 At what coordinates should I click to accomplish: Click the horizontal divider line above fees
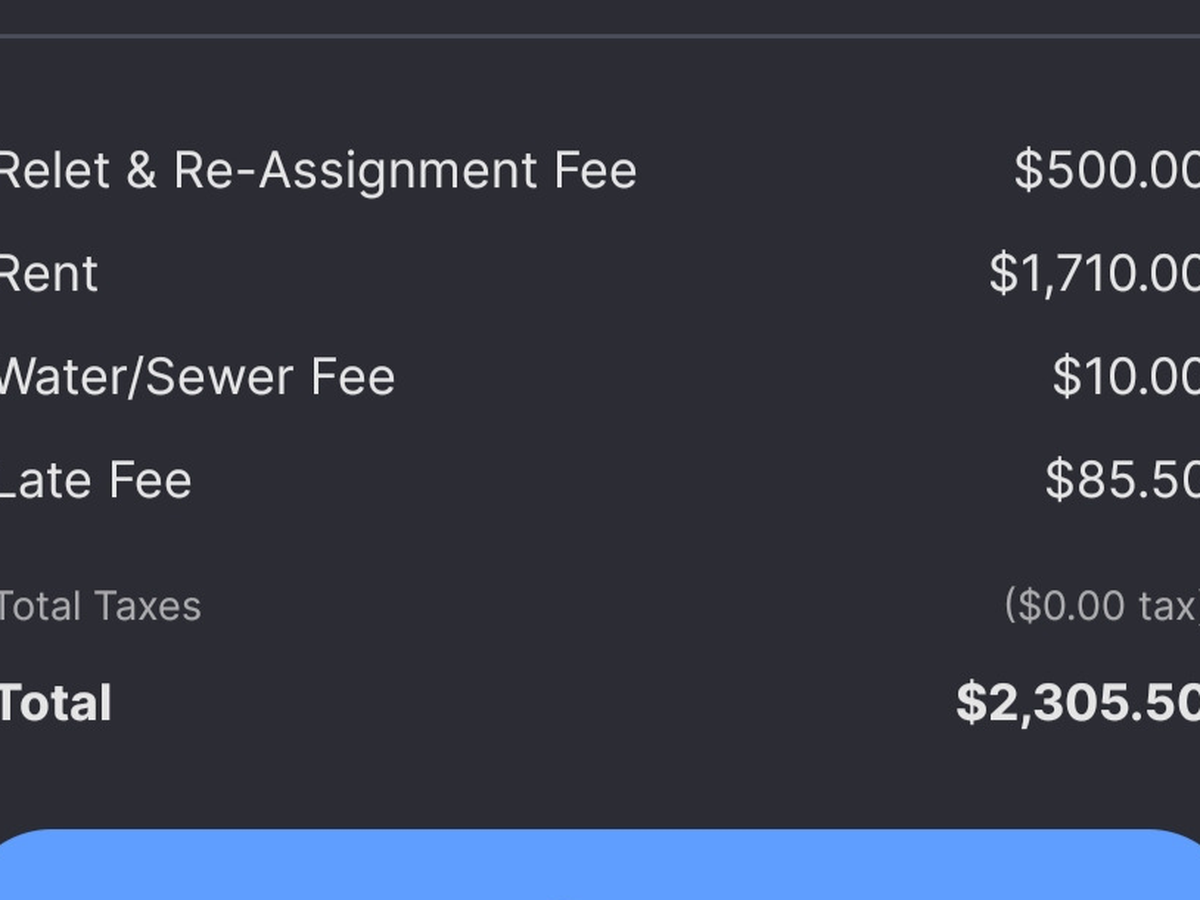point(600,36)
